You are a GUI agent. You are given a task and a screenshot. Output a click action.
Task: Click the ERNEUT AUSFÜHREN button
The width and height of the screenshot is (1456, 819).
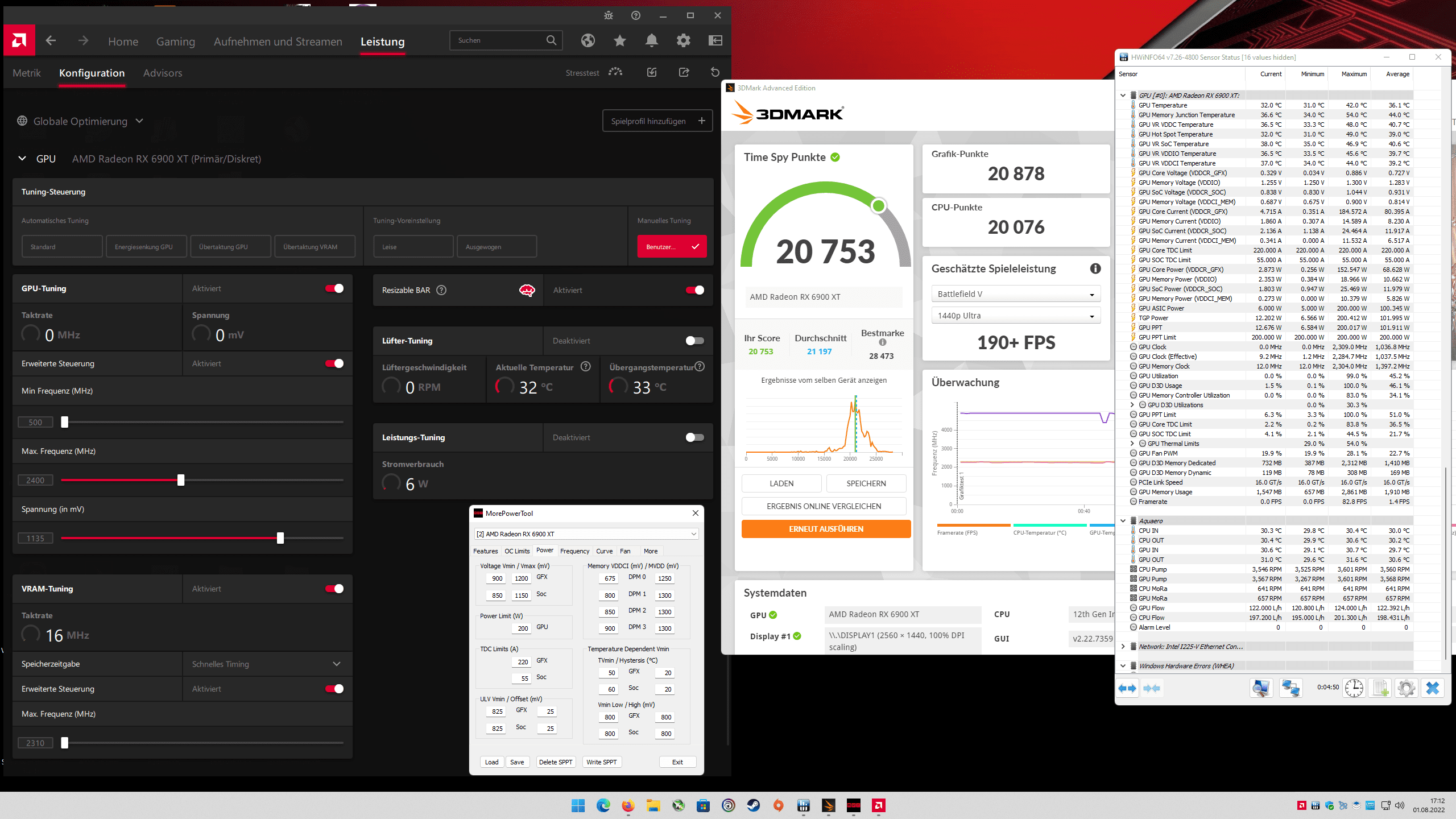826,529
